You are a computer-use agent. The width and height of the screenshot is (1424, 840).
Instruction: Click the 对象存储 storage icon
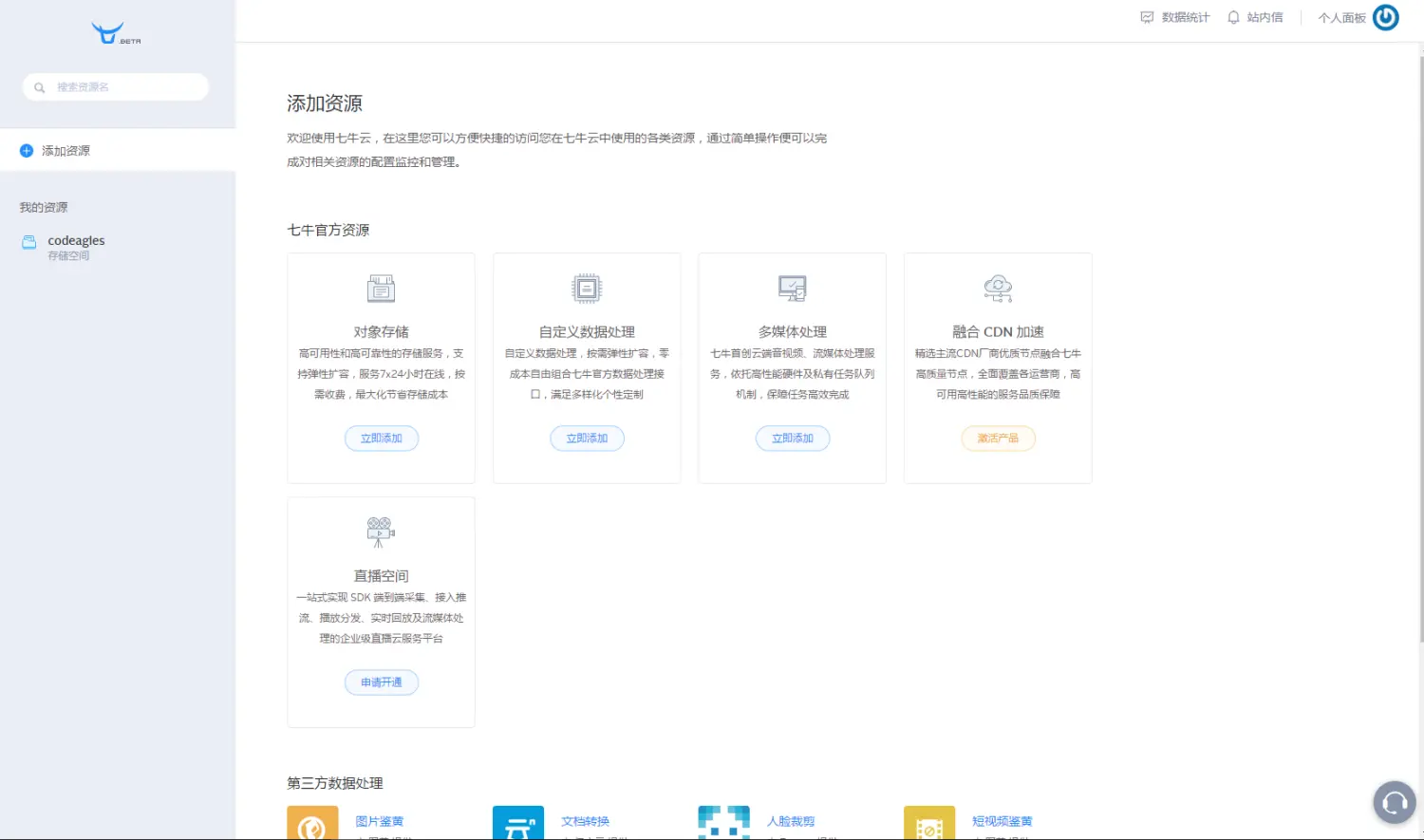(381, 288)
